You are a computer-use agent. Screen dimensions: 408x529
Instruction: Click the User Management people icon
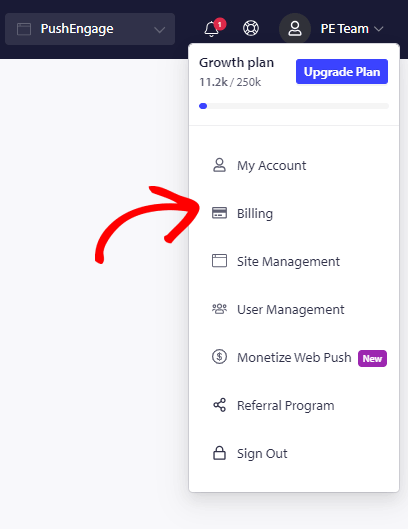(x=219, y=309)
